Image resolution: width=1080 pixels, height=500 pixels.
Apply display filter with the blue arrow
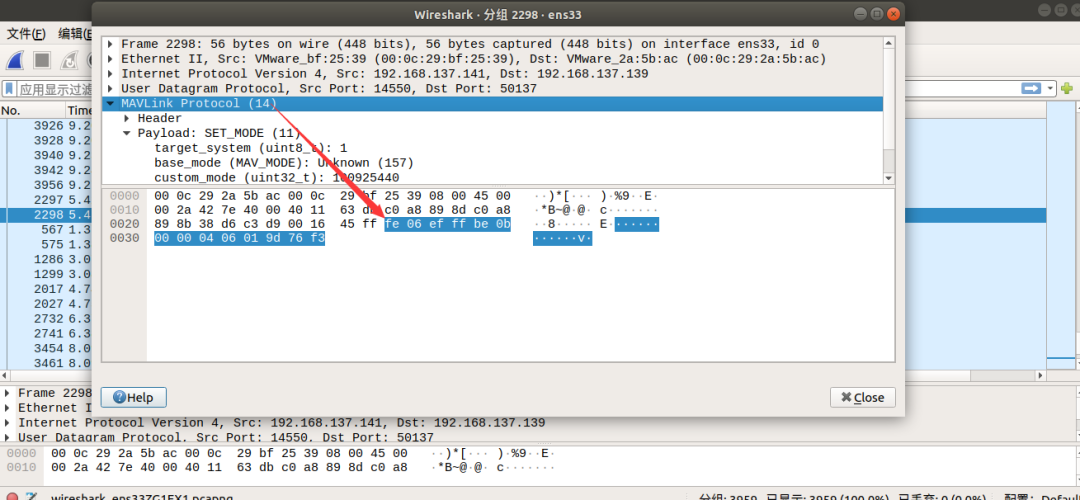(x=1031, y=88)
